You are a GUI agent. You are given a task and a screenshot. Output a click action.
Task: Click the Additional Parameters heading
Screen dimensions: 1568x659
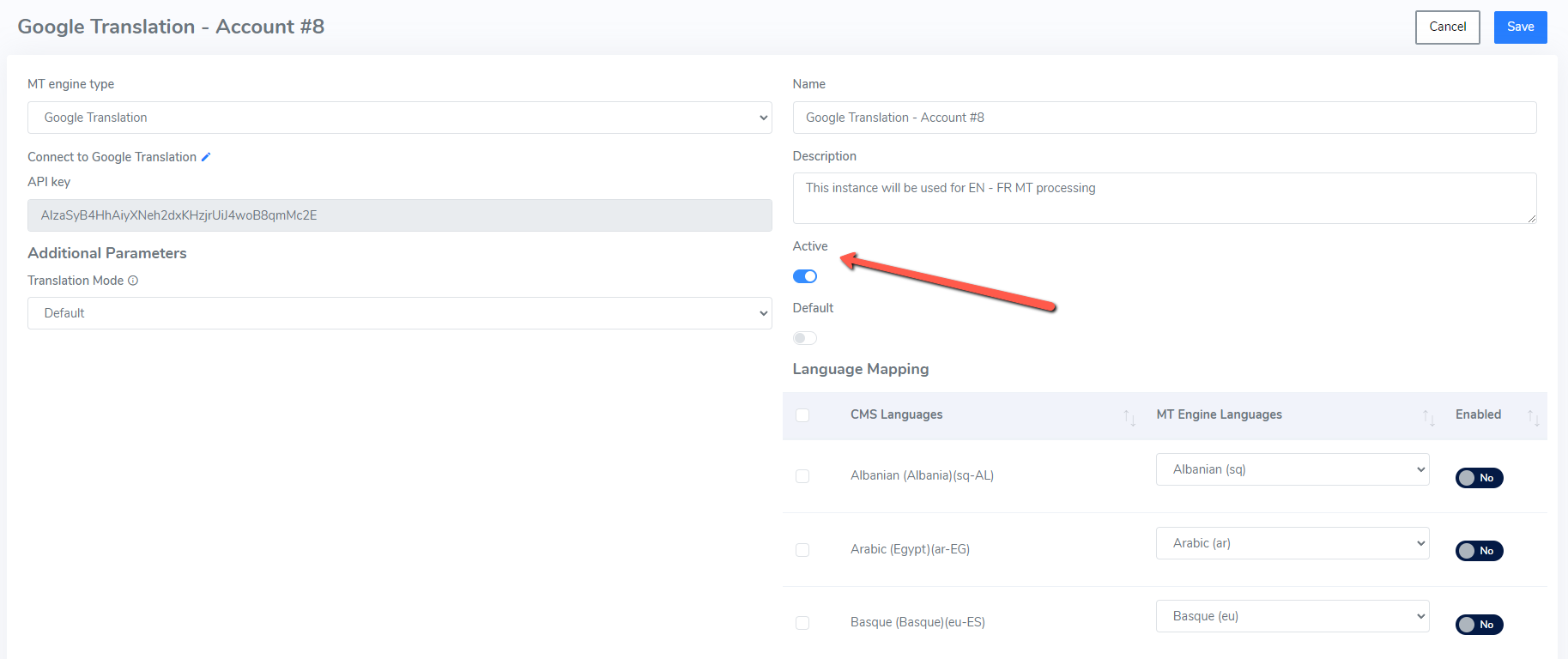pos(107,253)
